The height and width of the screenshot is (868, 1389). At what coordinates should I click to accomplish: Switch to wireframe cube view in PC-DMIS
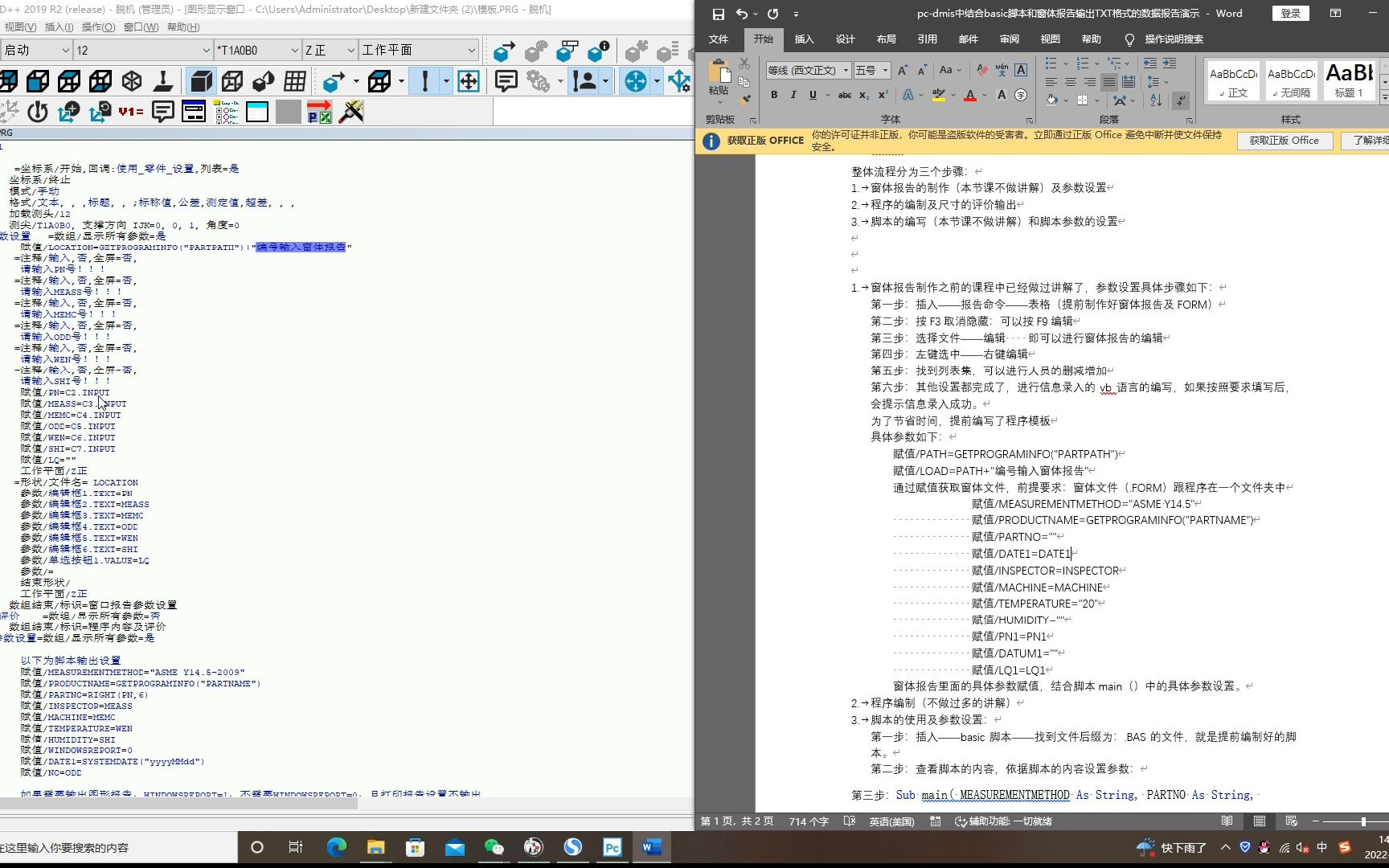coord(232,81)
